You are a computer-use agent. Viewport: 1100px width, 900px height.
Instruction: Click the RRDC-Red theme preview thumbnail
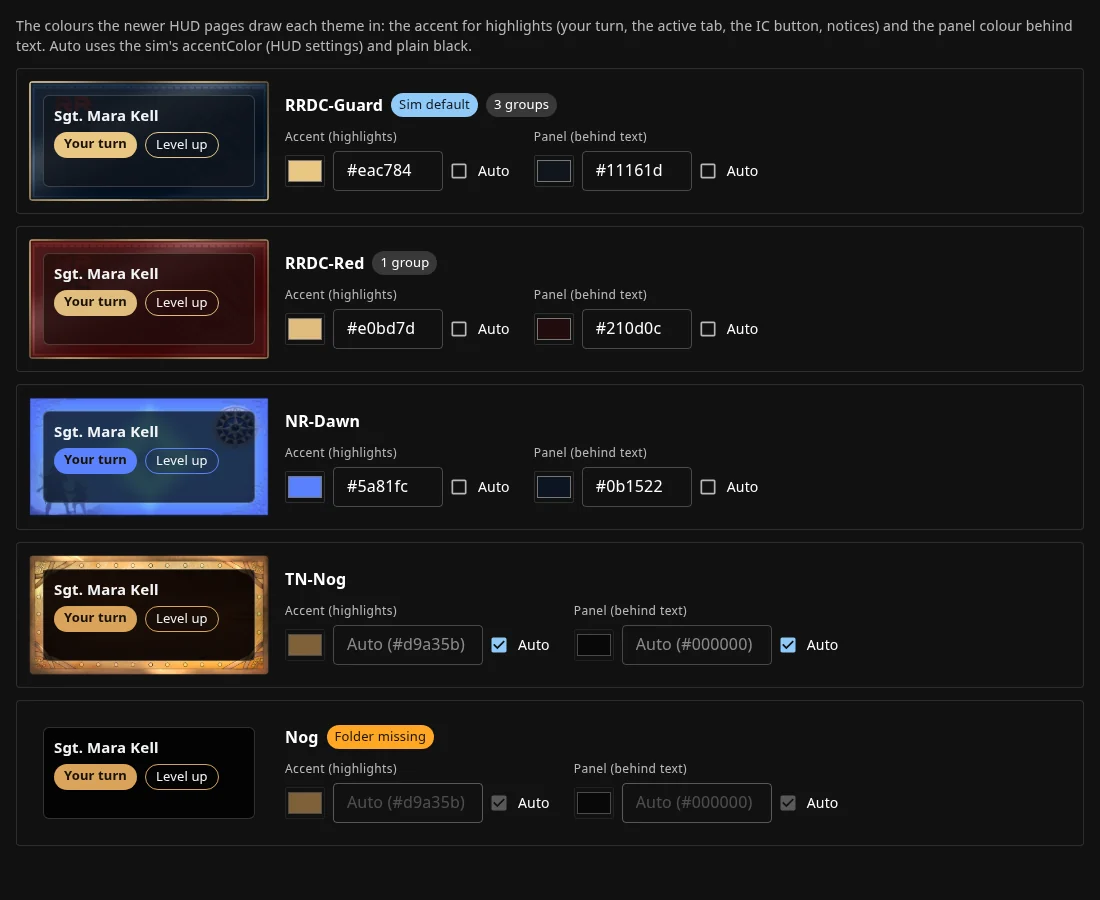149,299
